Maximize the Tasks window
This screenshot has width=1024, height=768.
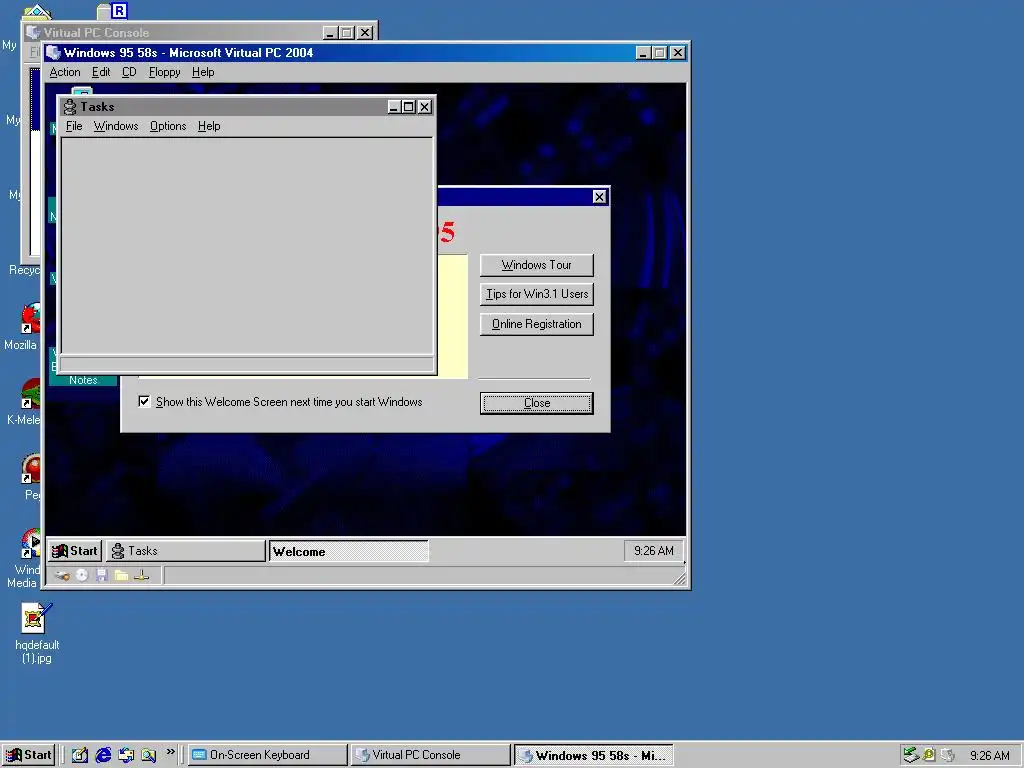tap(409, 106)
